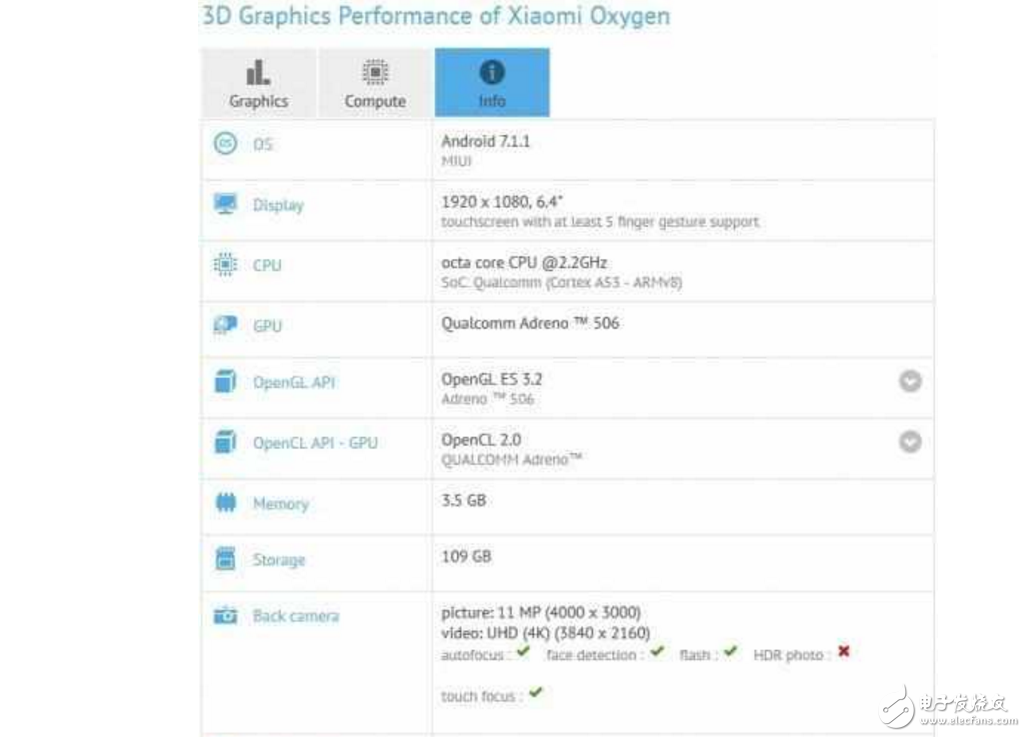Switch to the Graphics tab
The width and height of the screenshot is (1026, 737).
(258, 82)
